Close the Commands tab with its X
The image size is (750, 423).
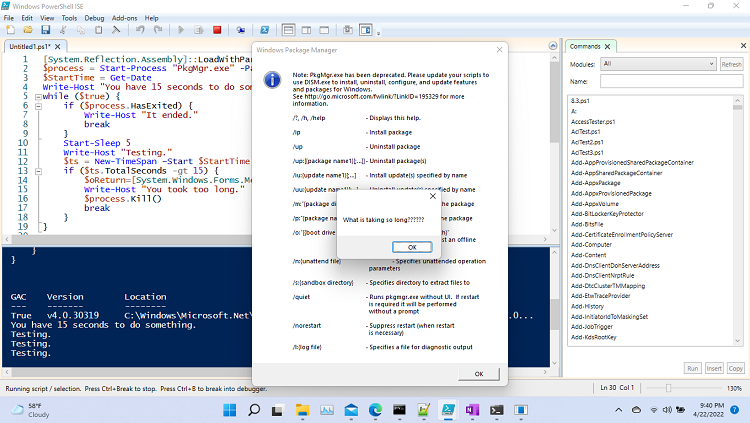(607, 46)
